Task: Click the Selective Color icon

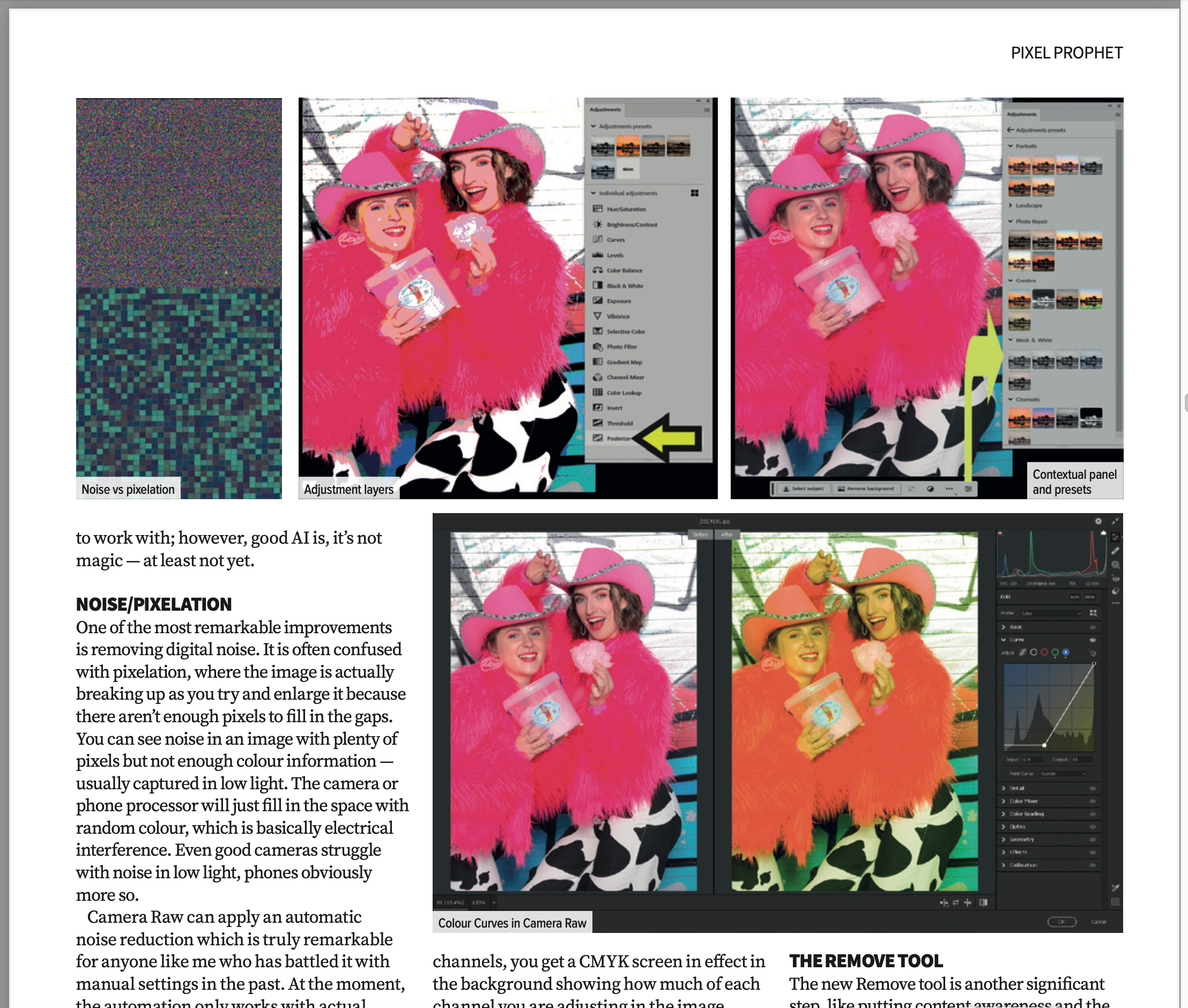Action: point(597,331)
